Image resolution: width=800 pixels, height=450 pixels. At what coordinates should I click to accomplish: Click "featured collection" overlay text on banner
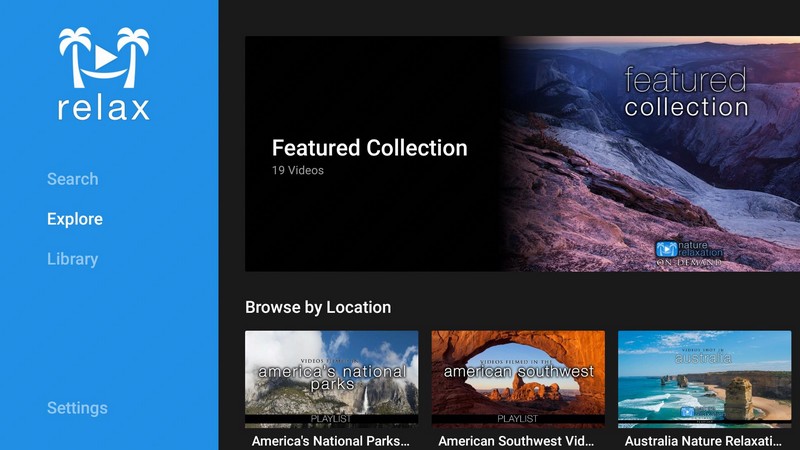pyautogui.click(x=686, y=92)
